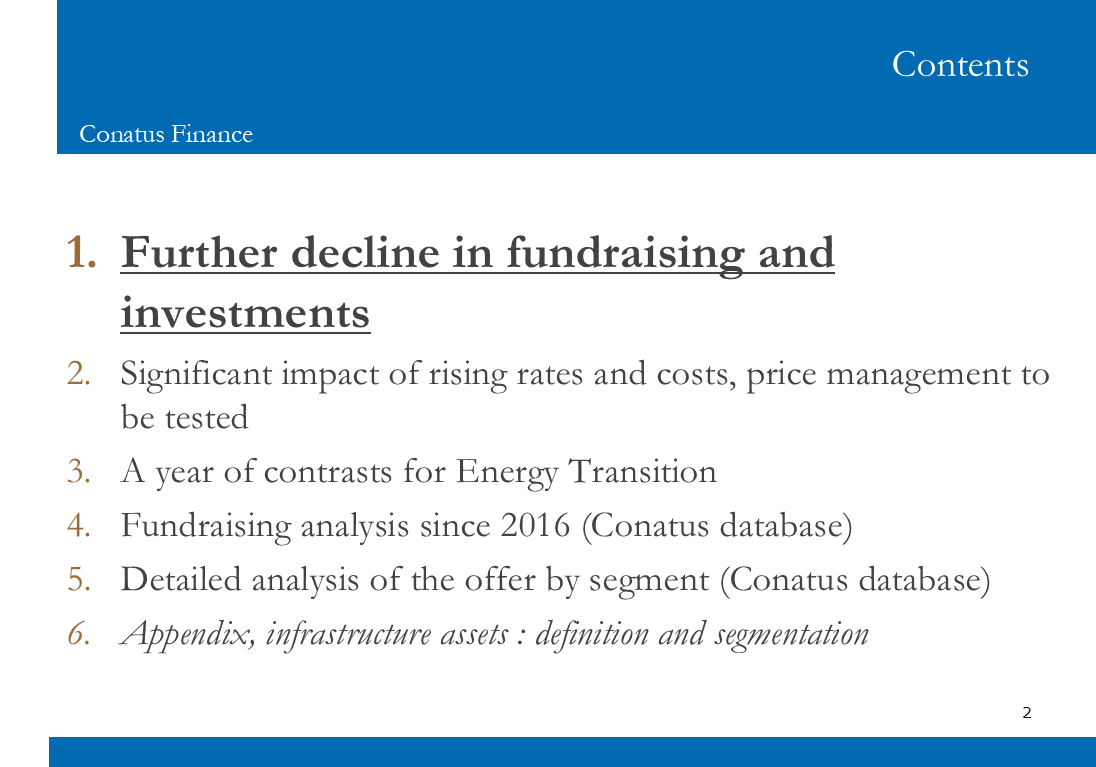Click the 'Further decline in fundraising and' heading link

pyautogui.click(x=477, y=253)
